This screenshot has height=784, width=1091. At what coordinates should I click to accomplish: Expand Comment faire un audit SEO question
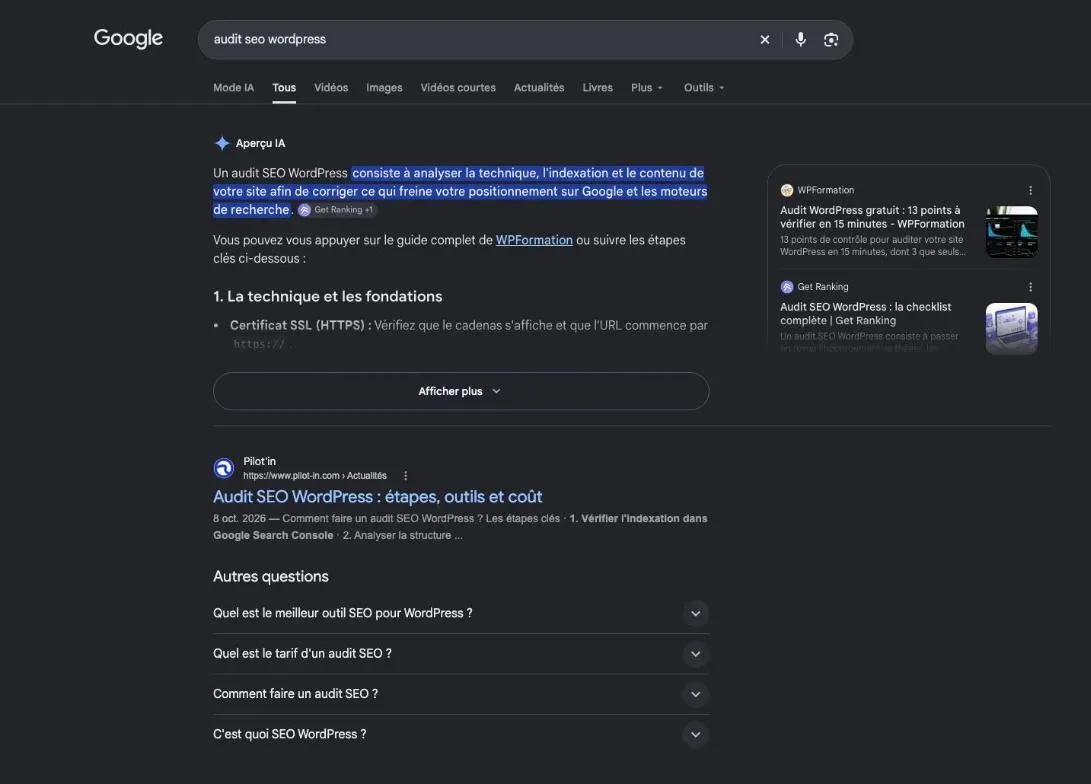(461, 694)
